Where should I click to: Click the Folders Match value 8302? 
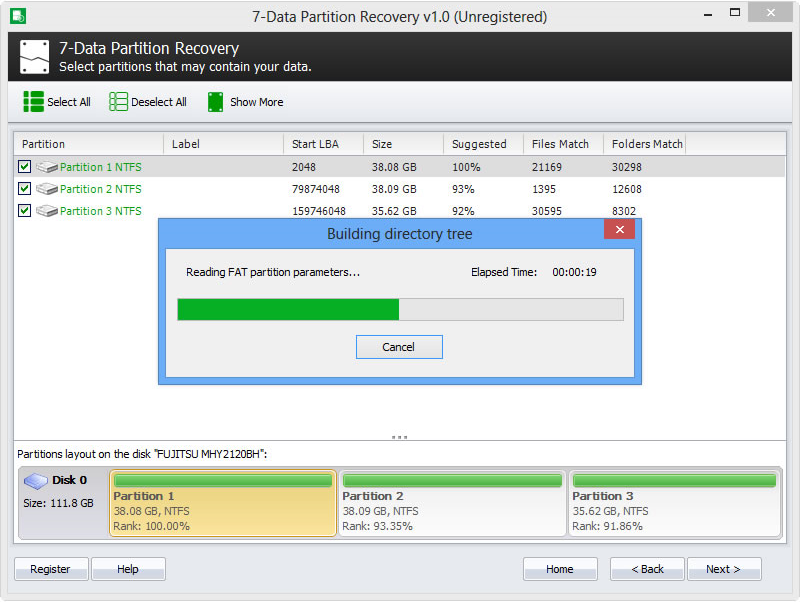point(623,211)
